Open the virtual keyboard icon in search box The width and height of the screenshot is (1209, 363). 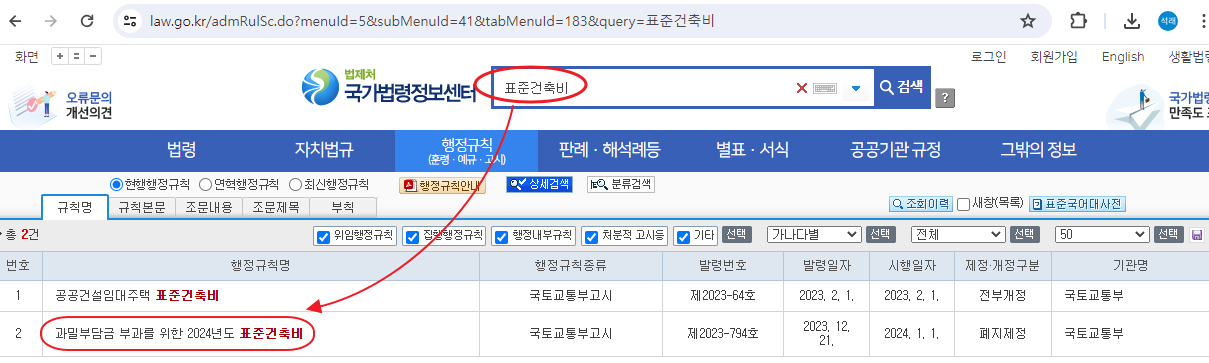tap(824, 88)
